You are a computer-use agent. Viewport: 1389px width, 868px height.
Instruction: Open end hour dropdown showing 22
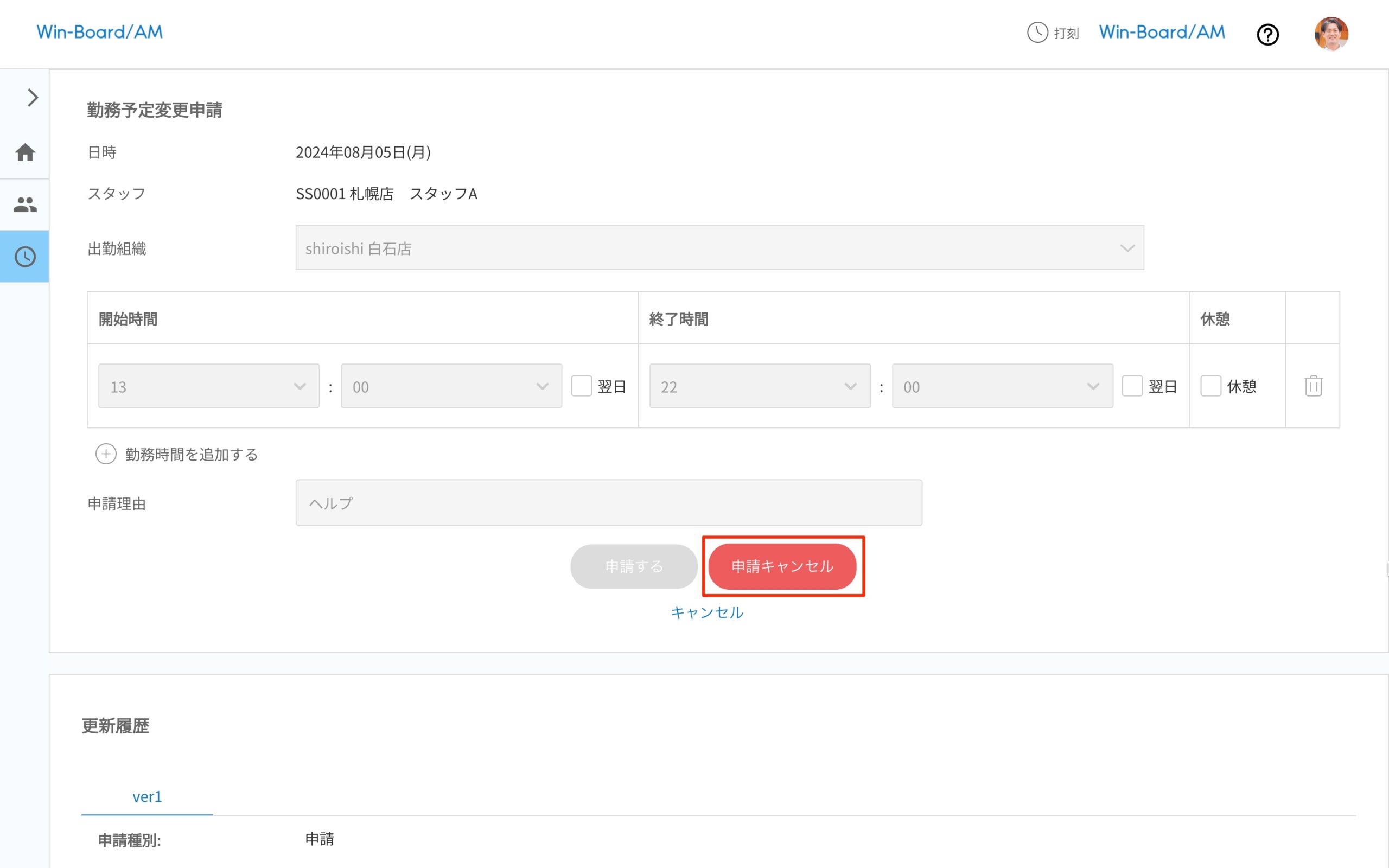click(760, 386)
